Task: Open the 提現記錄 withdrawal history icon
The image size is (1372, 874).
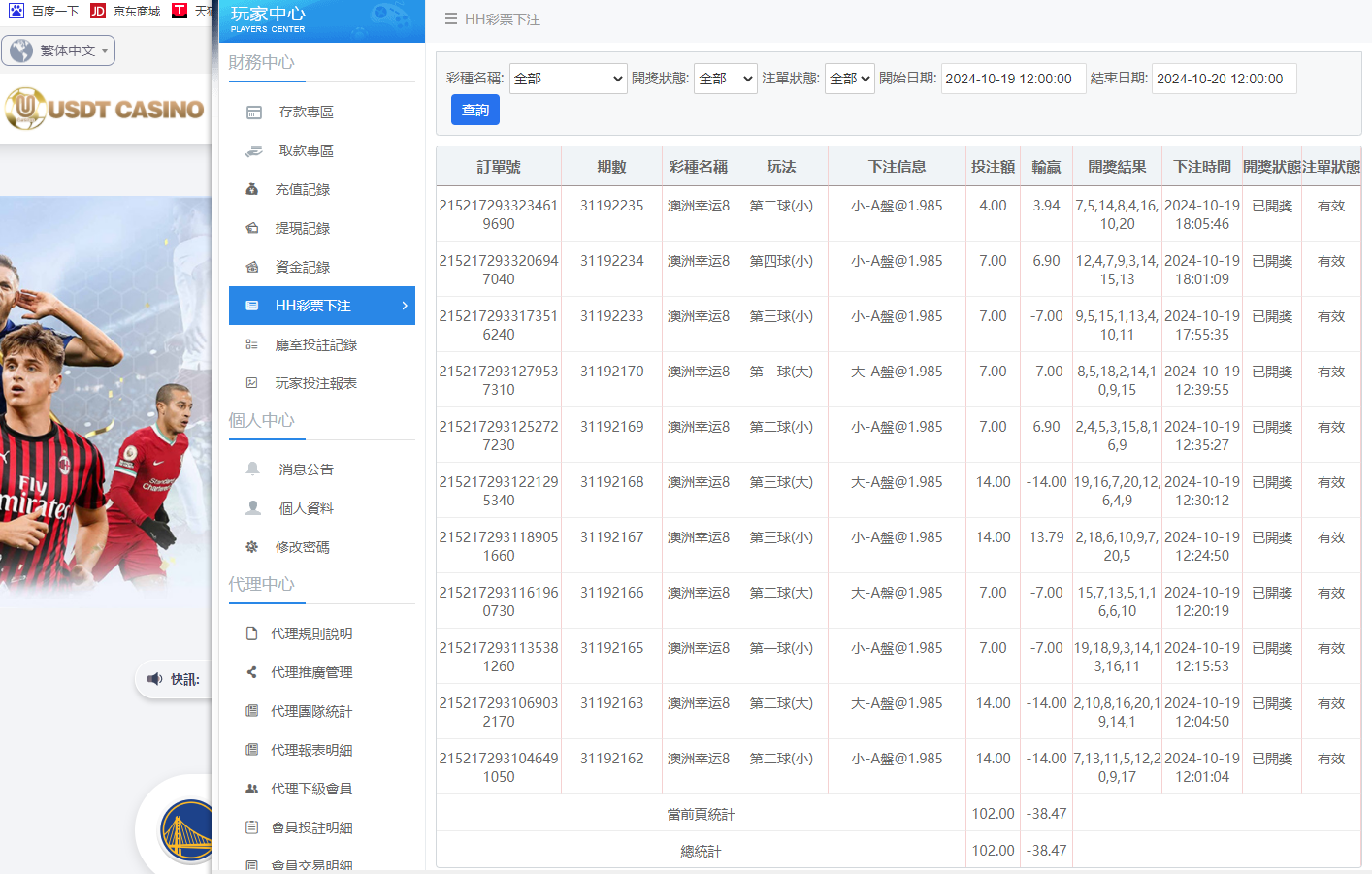Action: 253,228
